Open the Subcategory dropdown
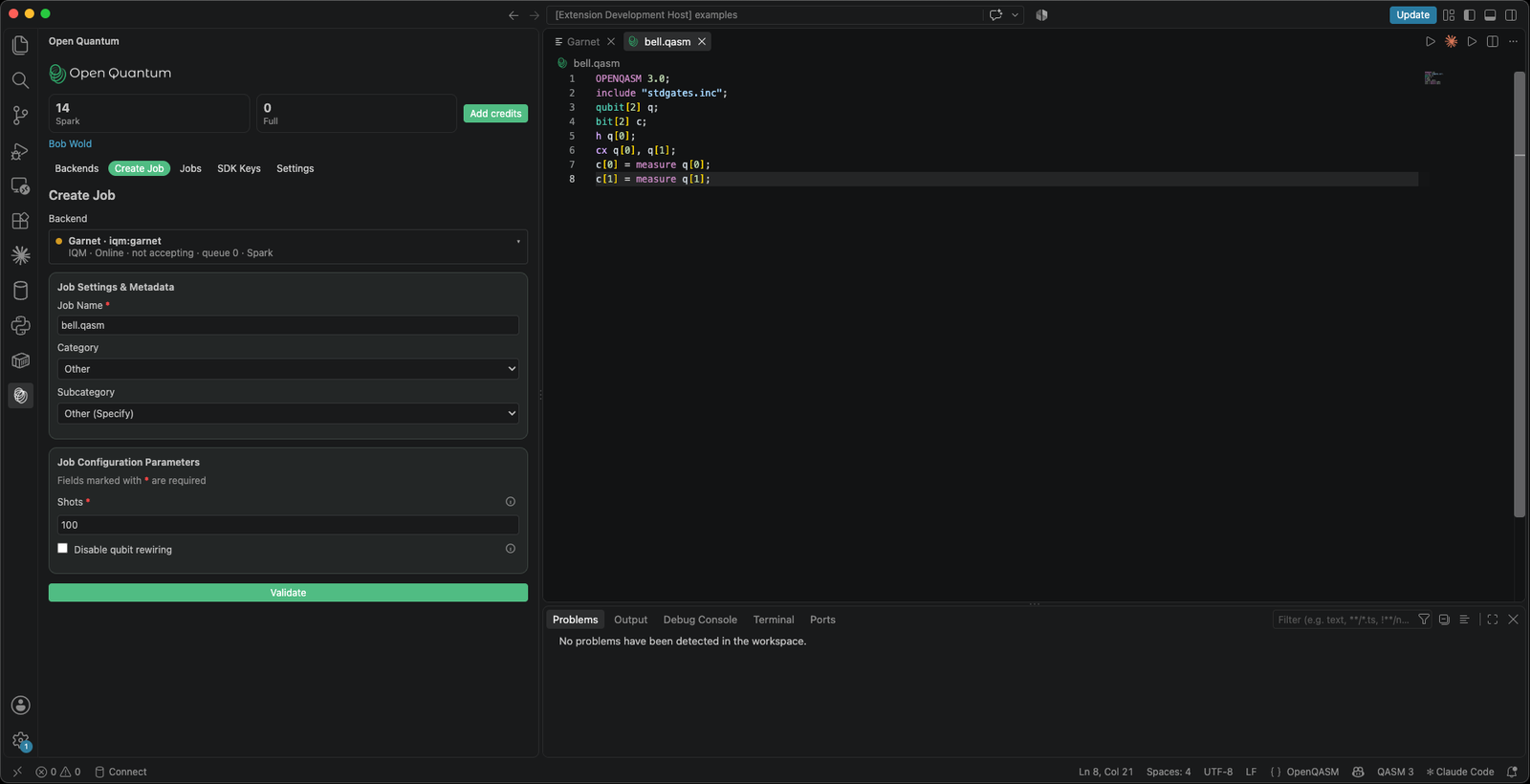This screenshot has width=1530, height=784. (288, 413)
